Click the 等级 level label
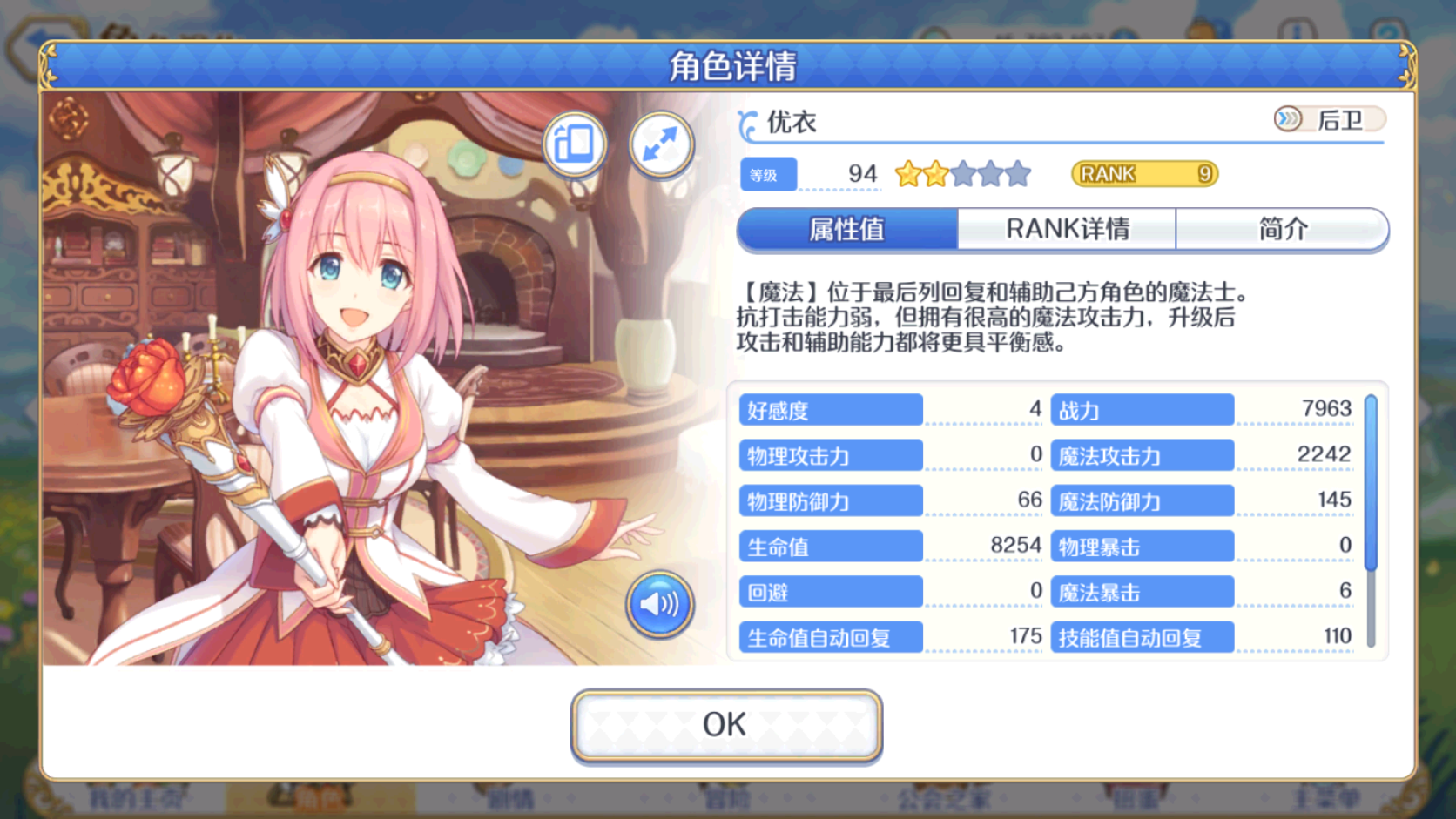The width and height of the screenshot is (1456, 819). click(768, 175)
